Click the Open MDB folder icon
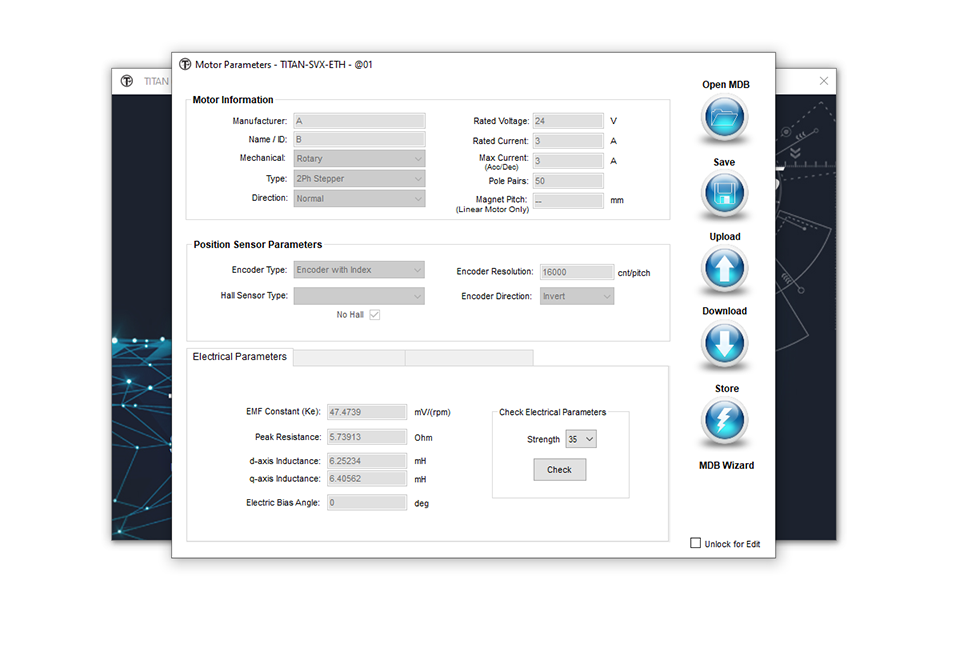Image resolution: width=968 pixels, height=646 pixels. (724, 118)
